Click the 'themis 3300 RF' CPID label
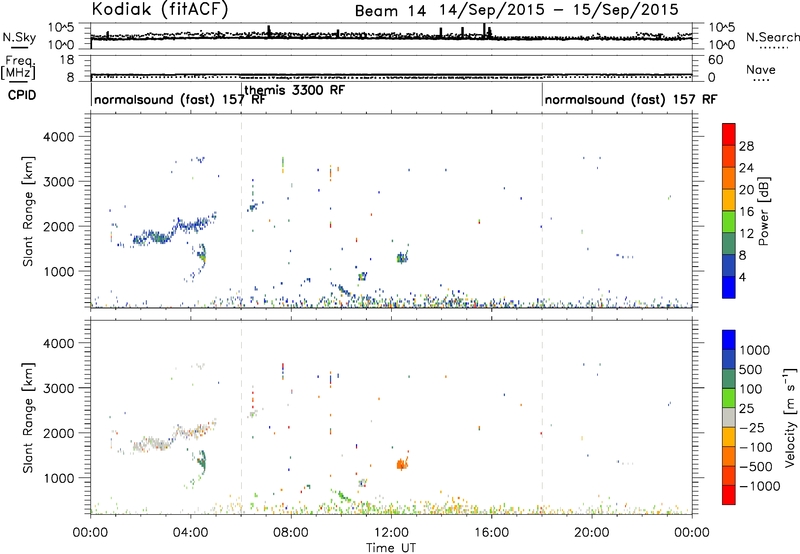800x554 pixels. (x=295, y=90)
